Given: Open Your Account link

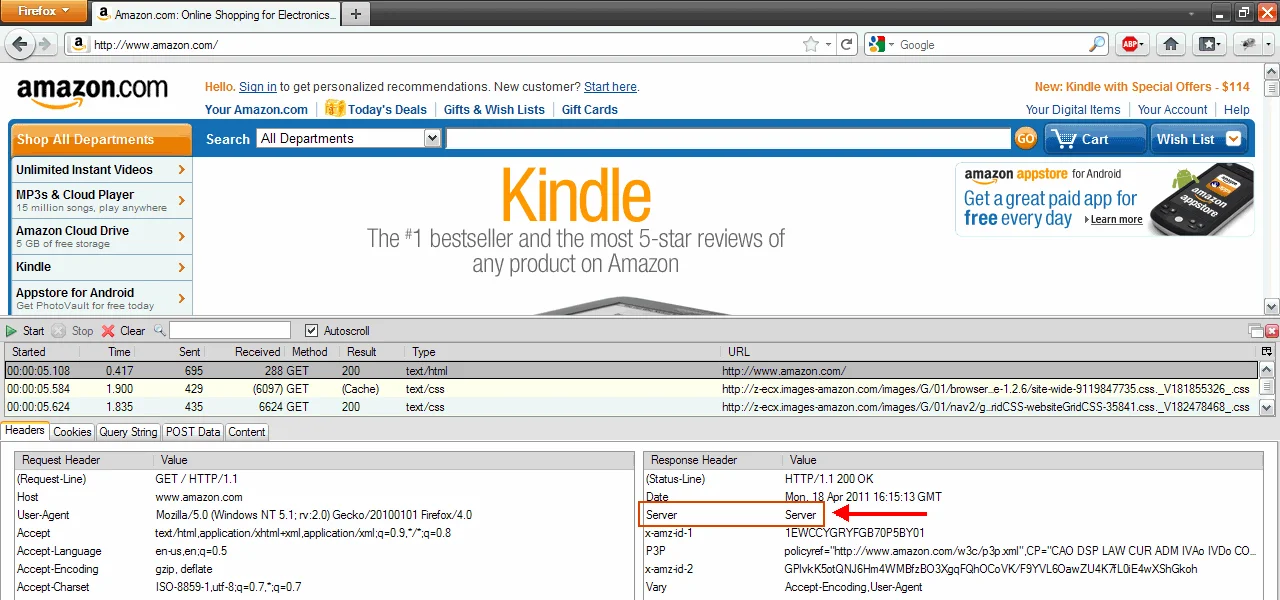Looking at the screenshot, I should tap(1172, 110).
